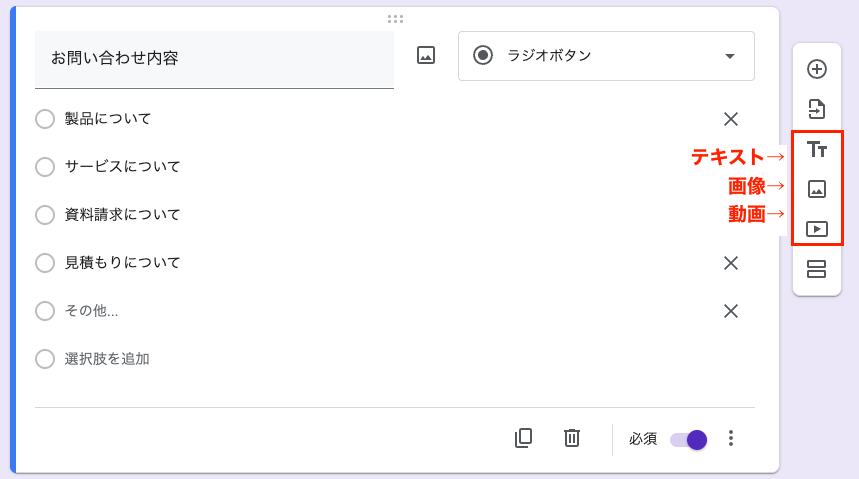The height and width of the screenshot is (479, 859).
Task: Open the ラジオボタン question type dropdown
Action: [x=606, y=56]
